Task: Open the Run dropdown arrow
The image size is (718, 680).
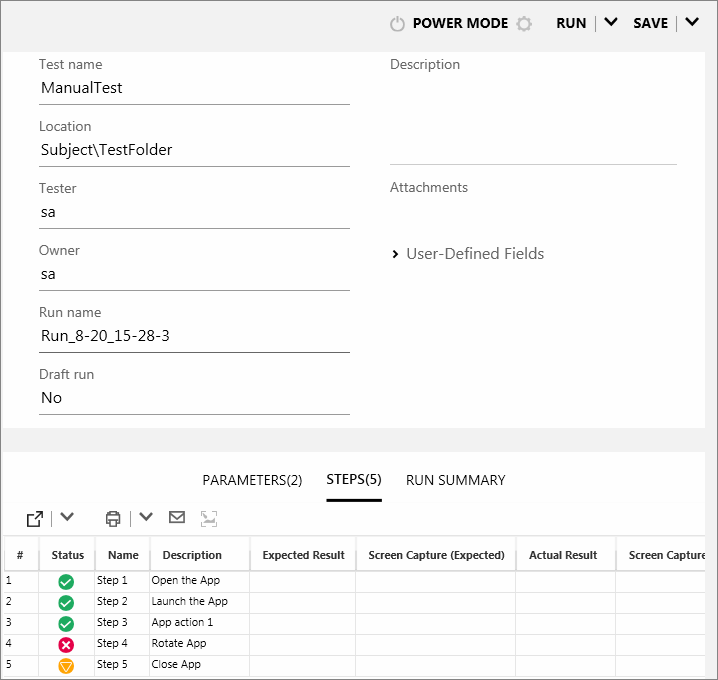Action: click(611, 23)
